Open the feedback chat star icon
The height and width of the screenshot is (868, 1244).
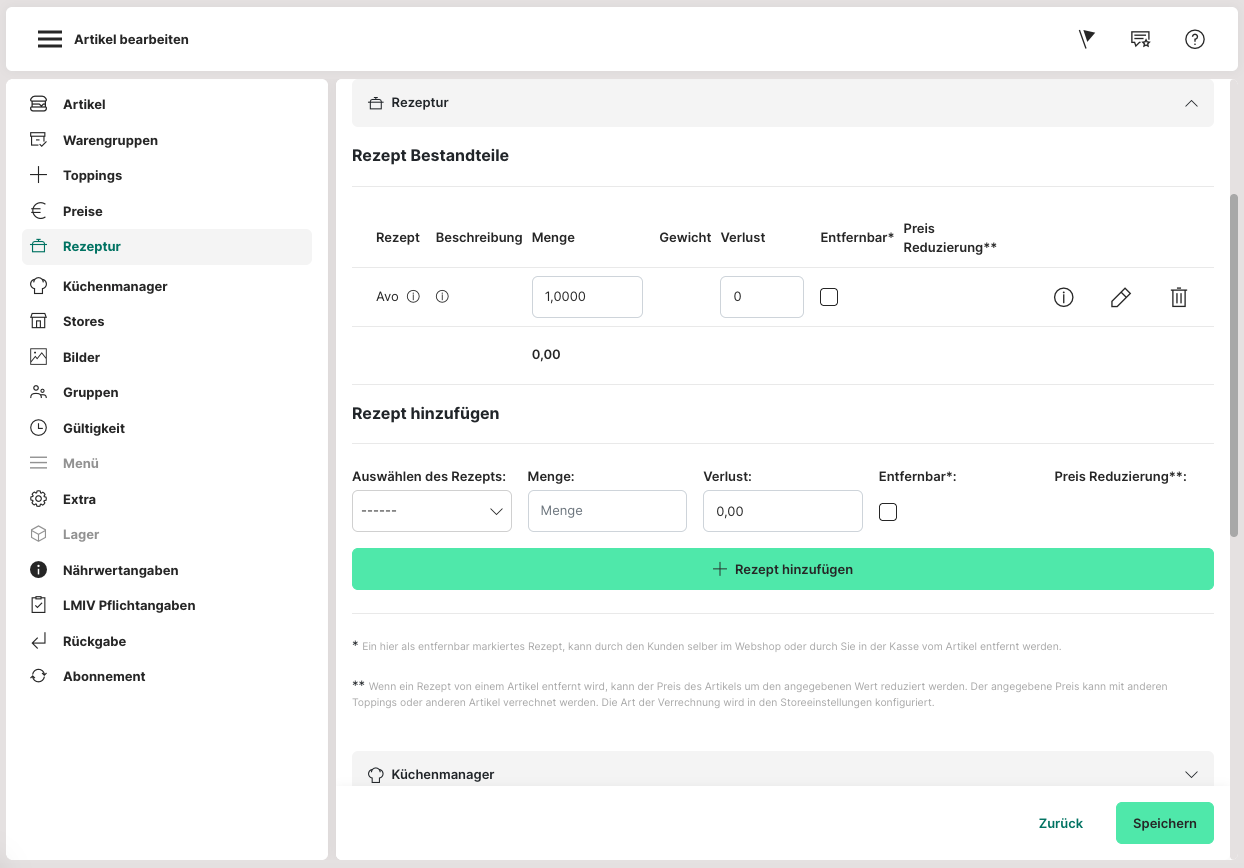[1140, 39]
